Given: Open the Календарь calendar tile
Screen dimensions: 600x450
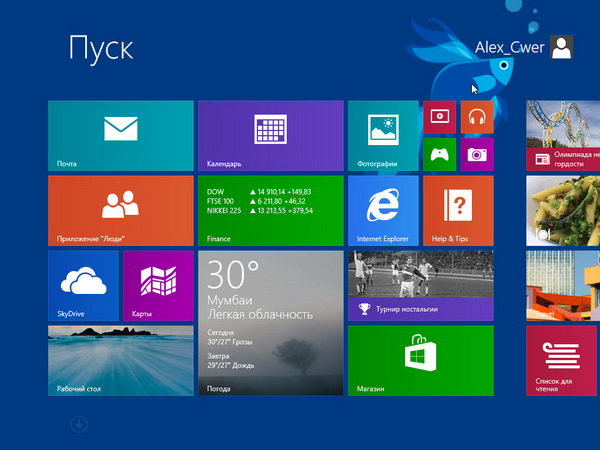Looking at the screenshot, I should click(x=270, y=135).
